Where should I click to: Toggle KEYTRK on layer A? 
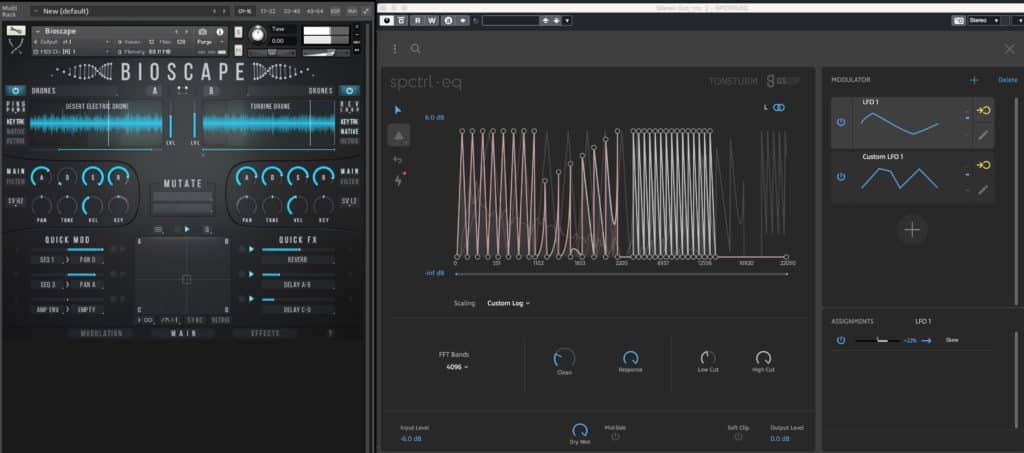tap(16, 121)
